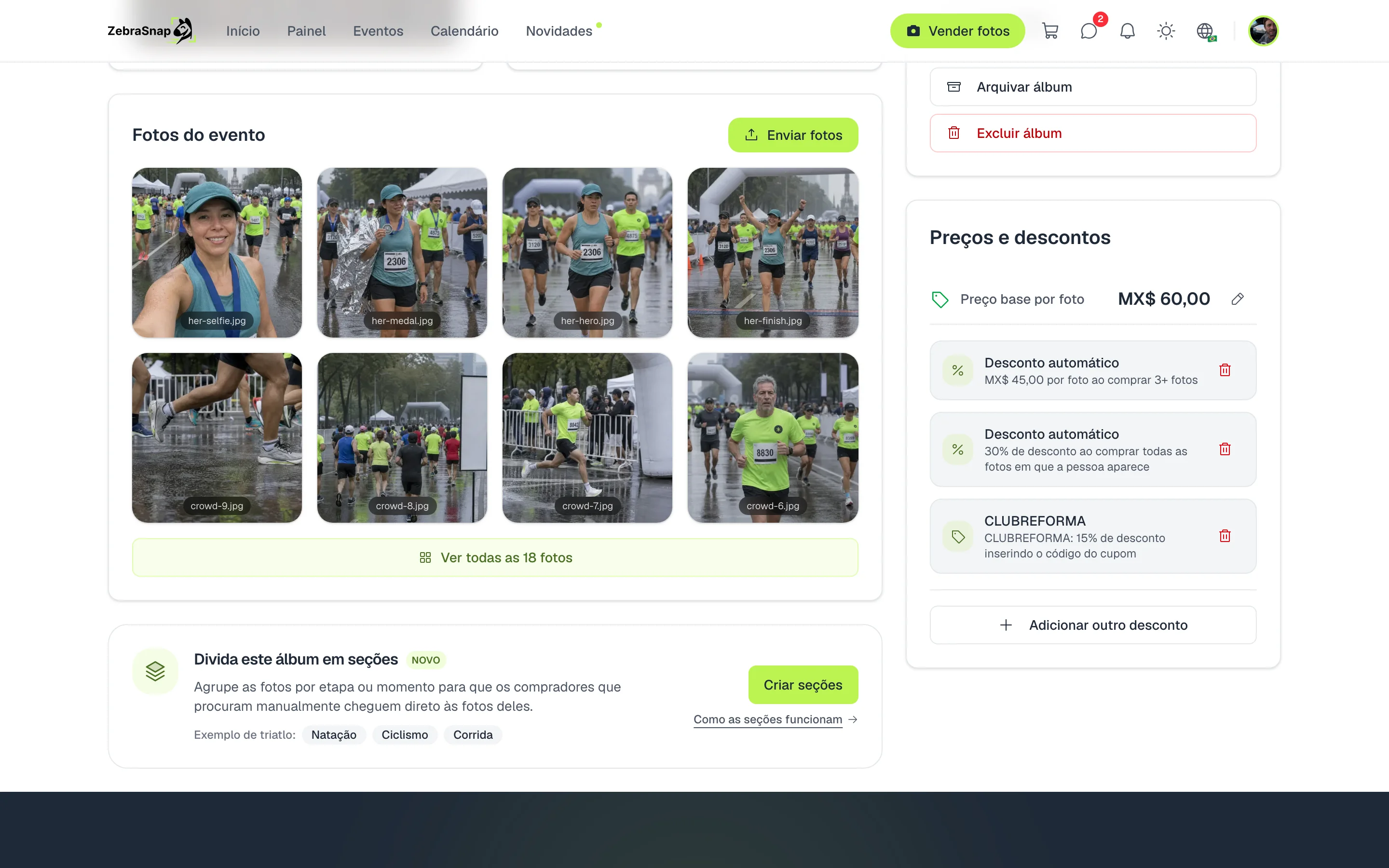The height and width of the screenshot is (868, 1389).
Task: Open the shopping cart icon
Action: 1050,31
